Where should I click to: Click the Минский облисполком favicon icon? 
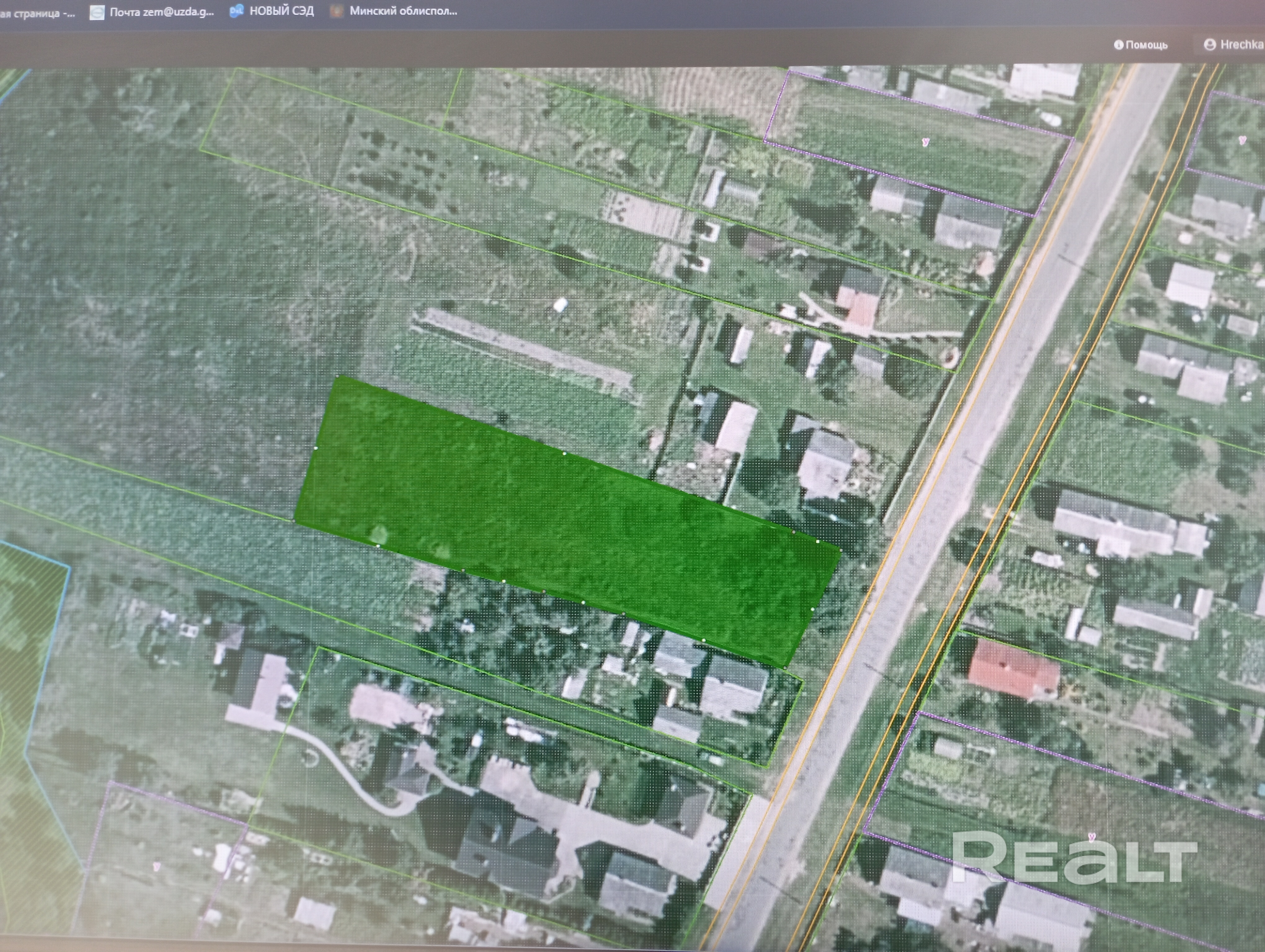tap(337, 11)
